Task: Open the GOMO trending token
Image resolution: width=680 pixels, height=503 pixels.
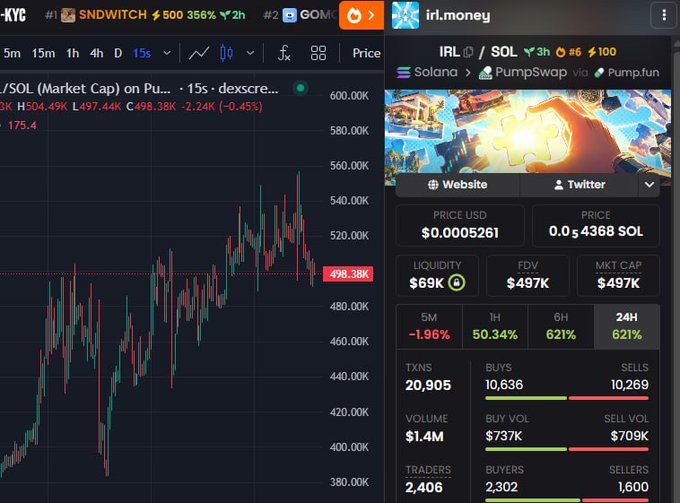Action: [301, 15]
